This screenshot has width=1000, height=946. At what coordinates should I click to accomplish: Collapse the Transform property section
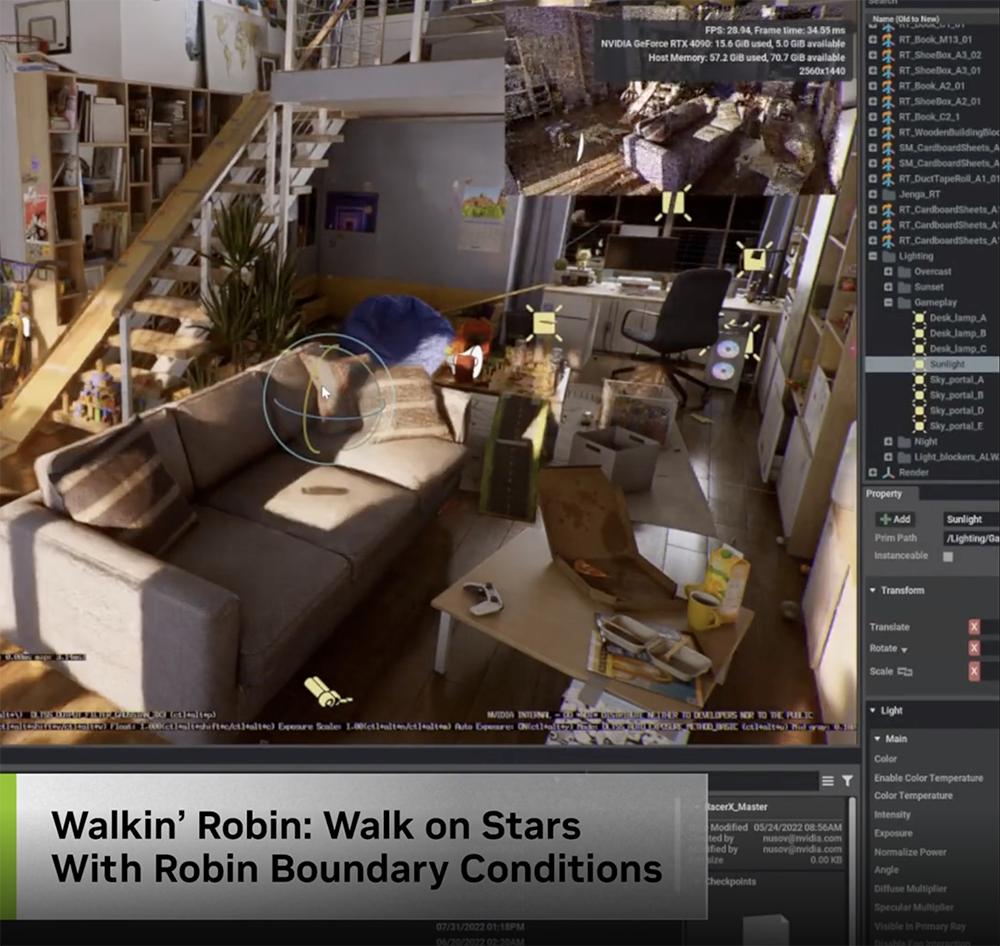(x=872, y=591)
